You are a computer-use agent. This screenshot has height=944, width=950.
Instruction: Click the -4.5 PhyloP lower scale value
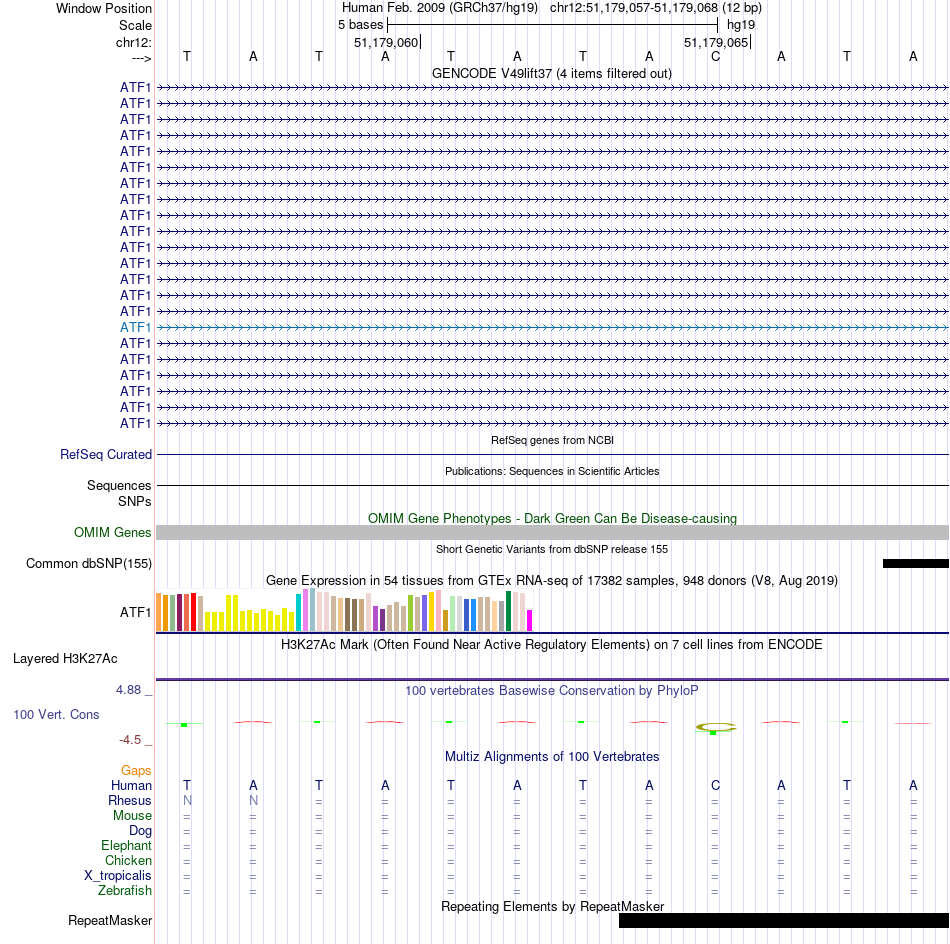click(x=130, y=740)
